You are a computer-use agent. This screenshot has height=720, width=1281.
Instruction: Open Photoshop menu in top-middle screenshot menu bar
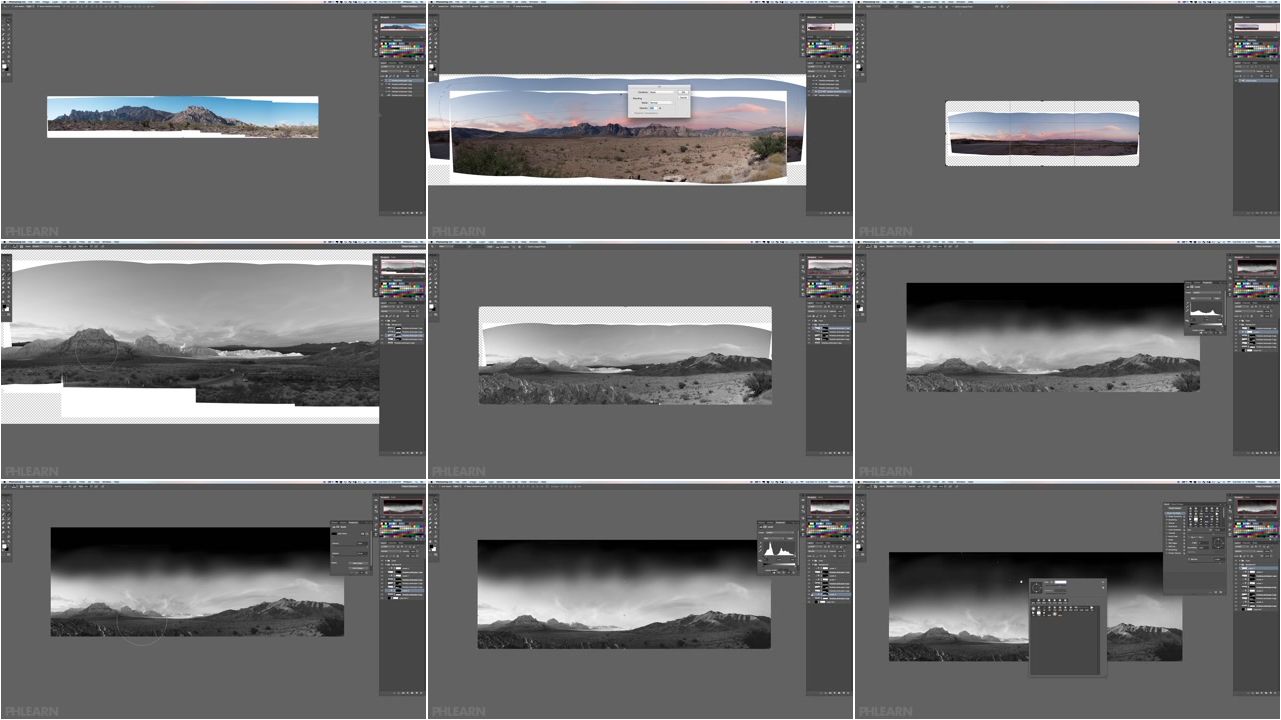441,2
